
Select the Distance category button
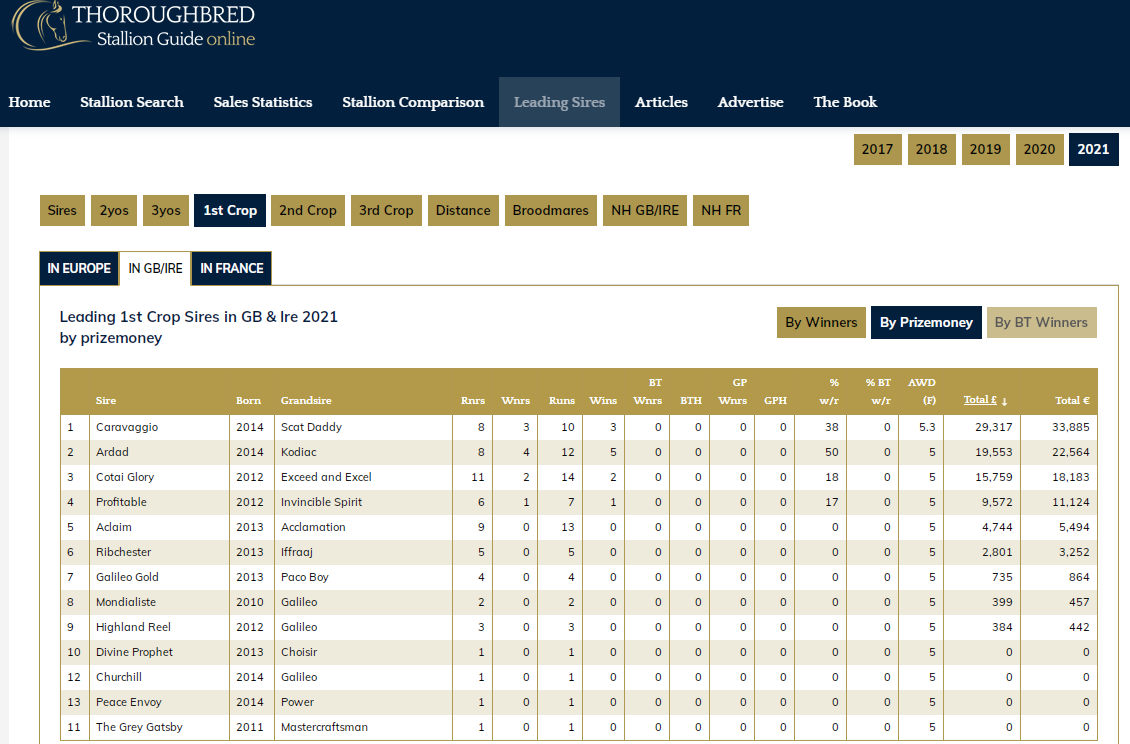463,210
